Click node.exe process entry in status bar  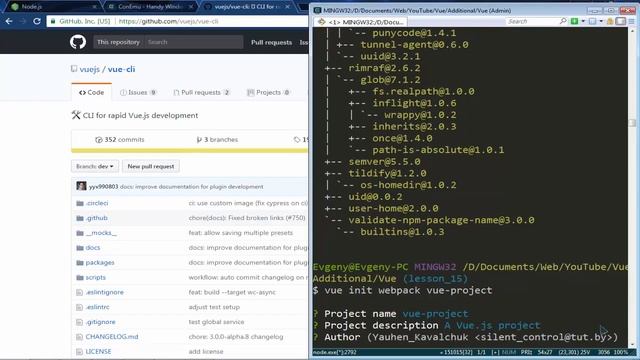[335, 352]
